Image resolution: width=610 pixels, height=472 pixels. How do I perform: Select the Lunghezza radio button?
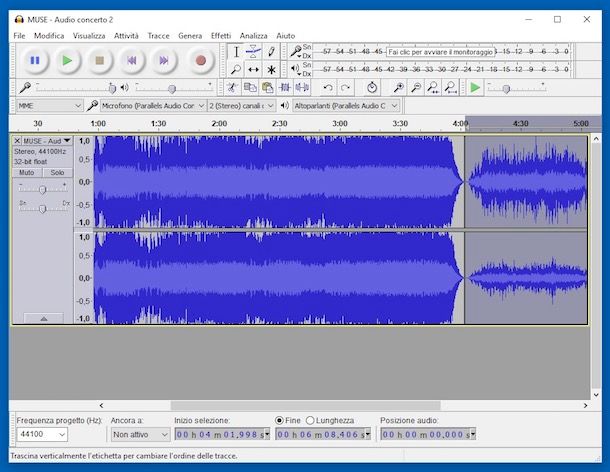310,420
